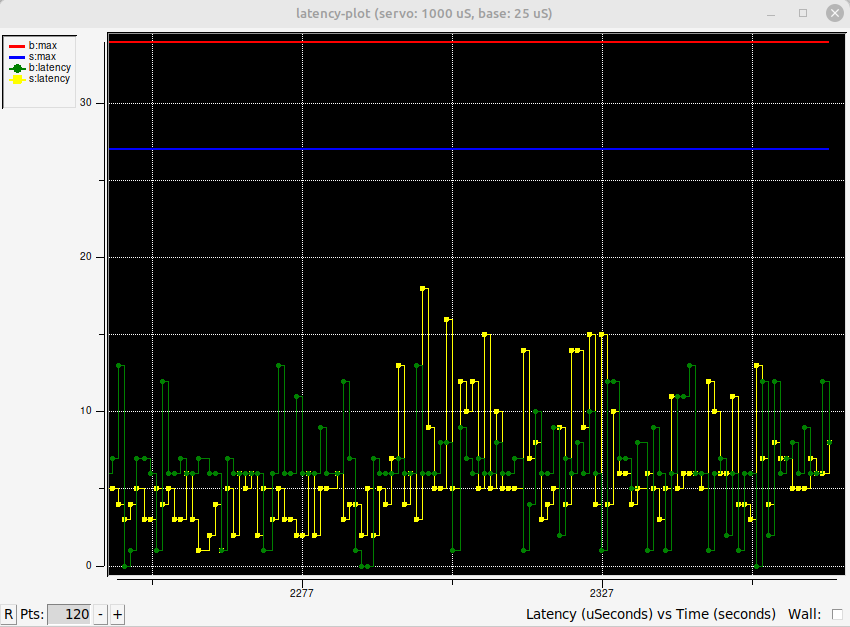
Task: Click the yellow s:latency legend marker
Action: click(x=17, y=79)
